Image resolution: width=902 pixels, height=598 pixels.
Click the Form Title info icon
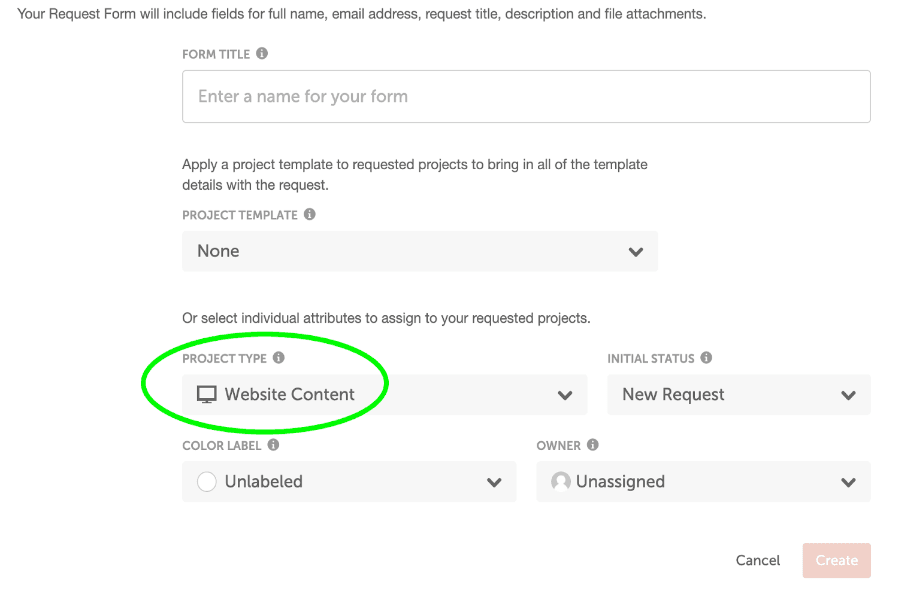pyautogui.click(x=262, y=53)
